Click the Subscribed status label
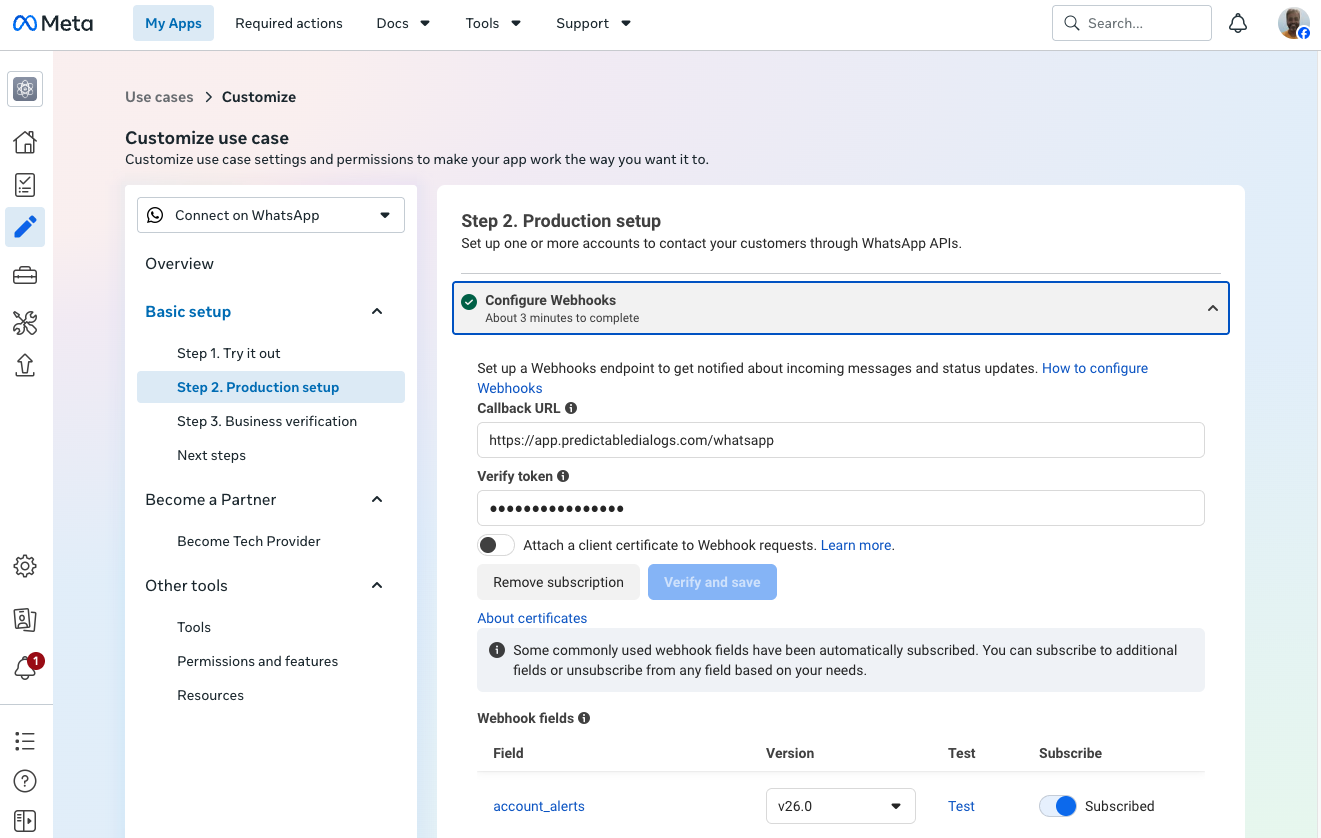 point(1120,806)
